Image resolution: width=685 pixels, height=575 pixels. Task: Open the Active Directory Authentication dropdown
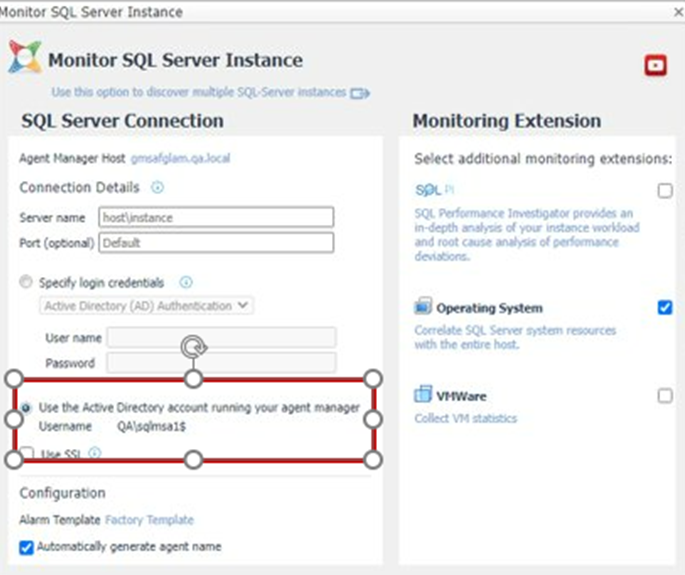click(146, 305)
